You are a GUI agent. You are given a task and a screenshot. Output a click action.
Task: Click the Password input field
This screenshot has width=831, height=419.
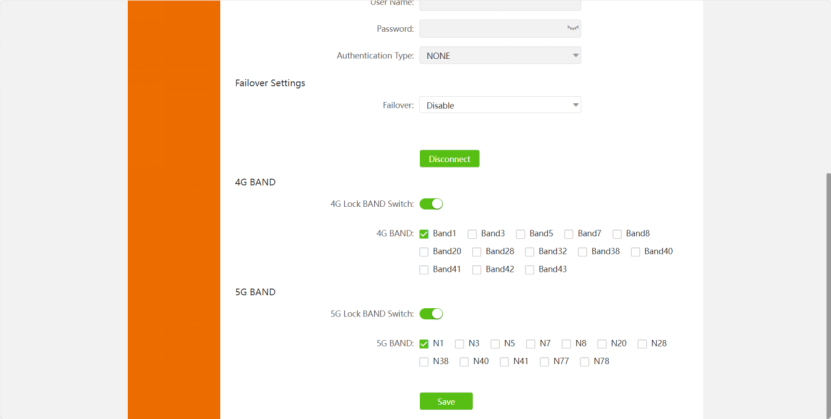pos(490,29)
